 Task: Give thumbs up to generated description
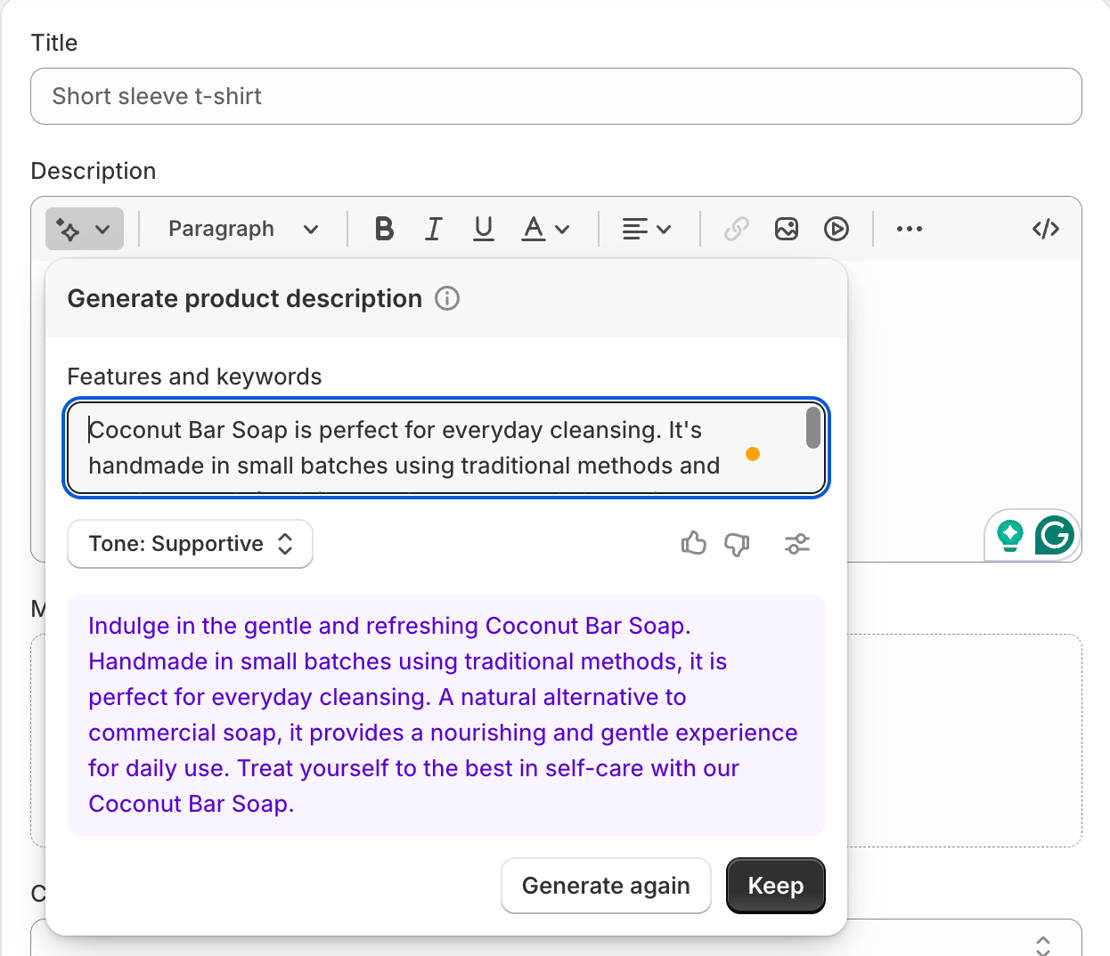tap(694, 544)
